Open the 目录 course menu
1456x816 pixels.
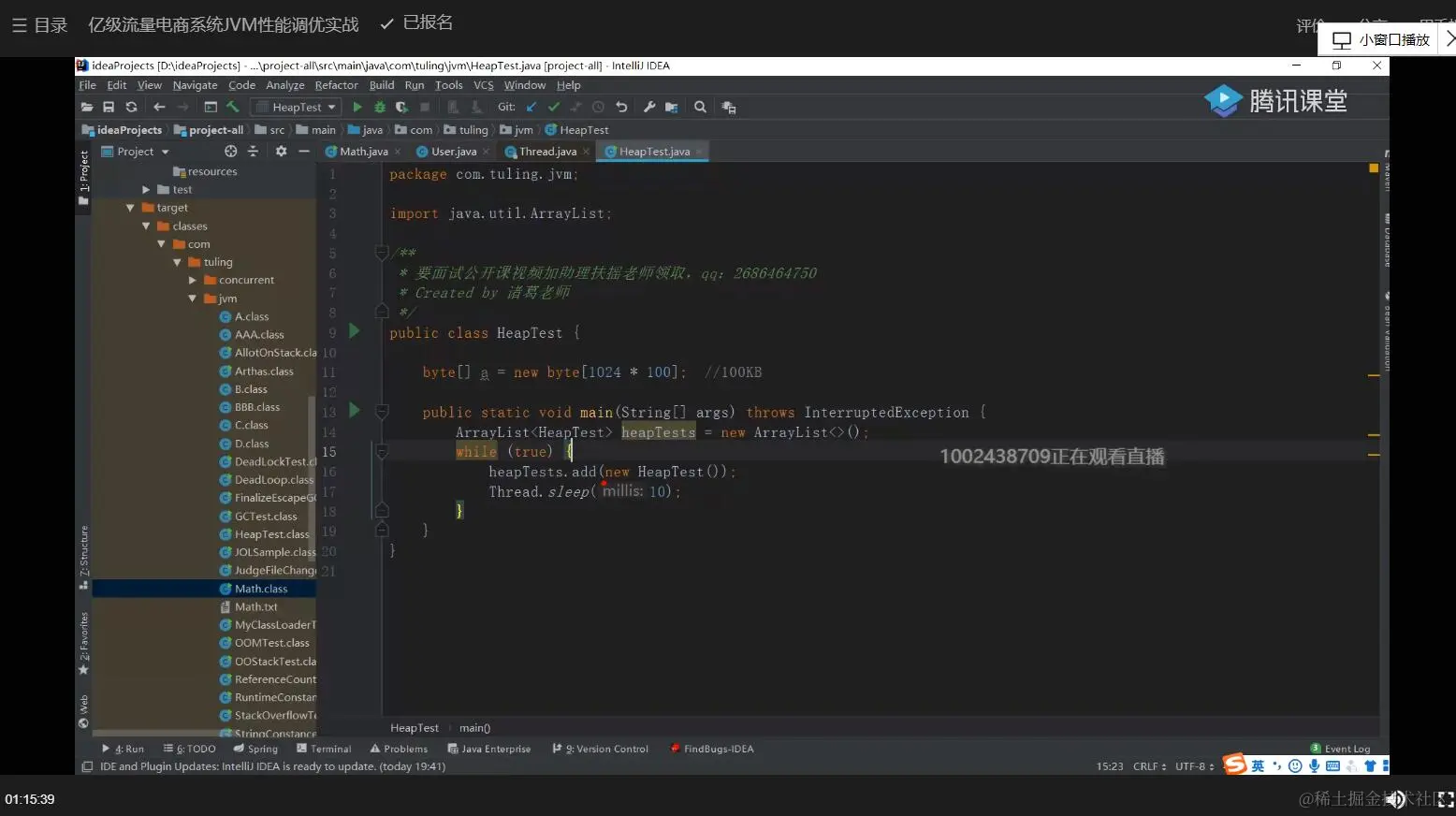coord(39,25)
